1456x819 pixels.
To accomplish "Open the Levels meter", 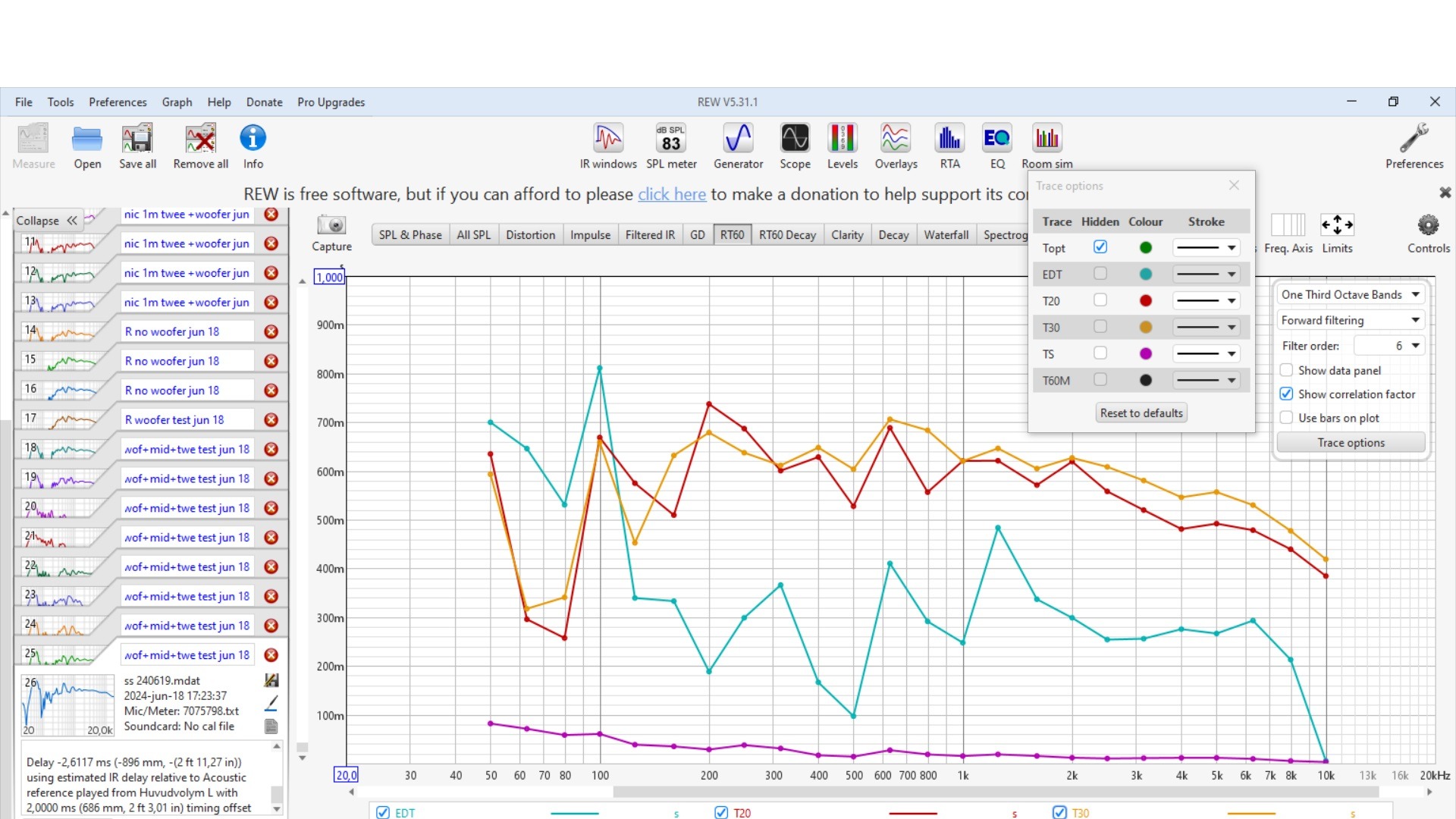I will (843, 146).
